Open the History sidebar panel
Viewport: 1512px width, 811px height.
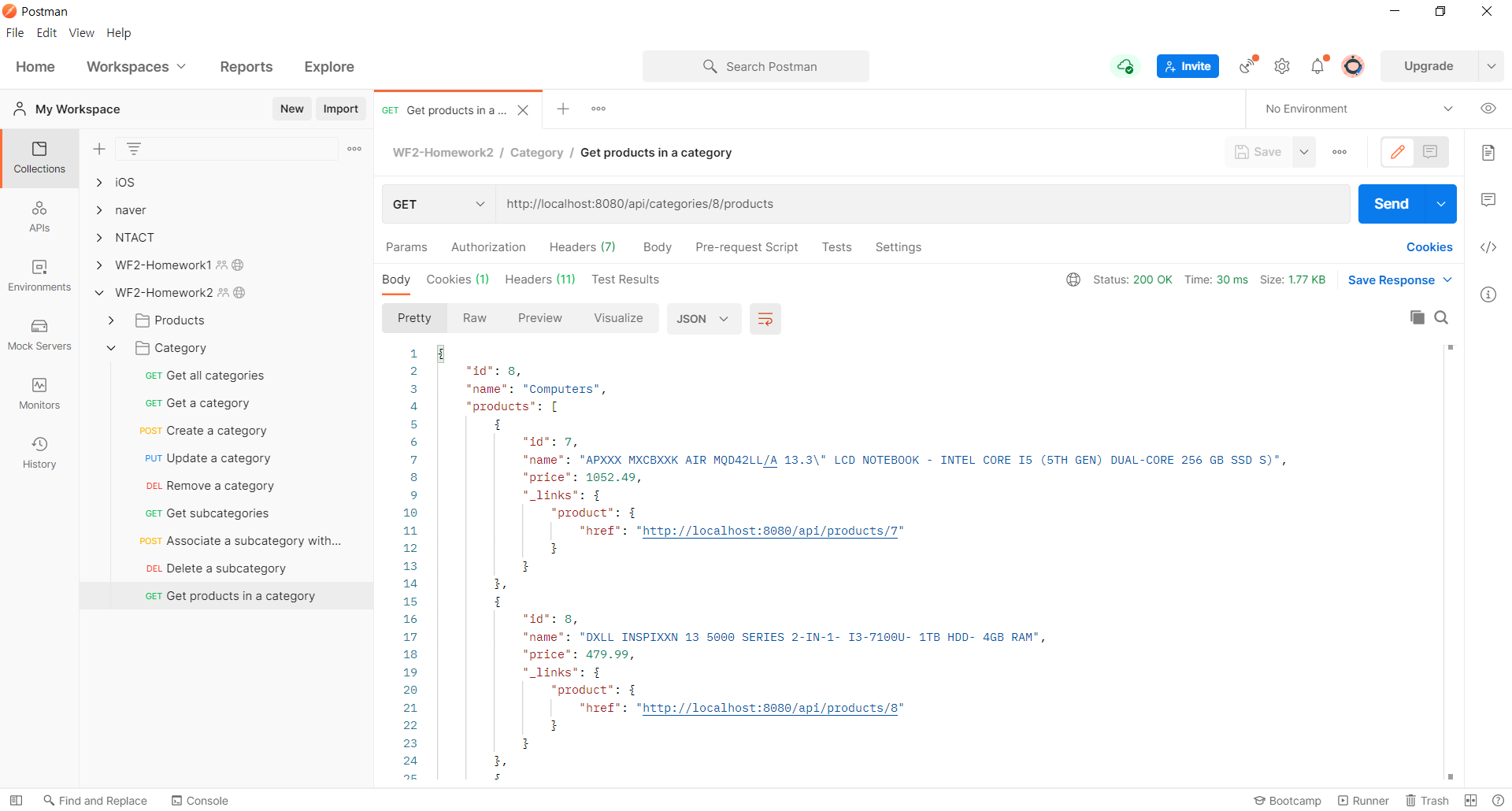pos(39,454)
